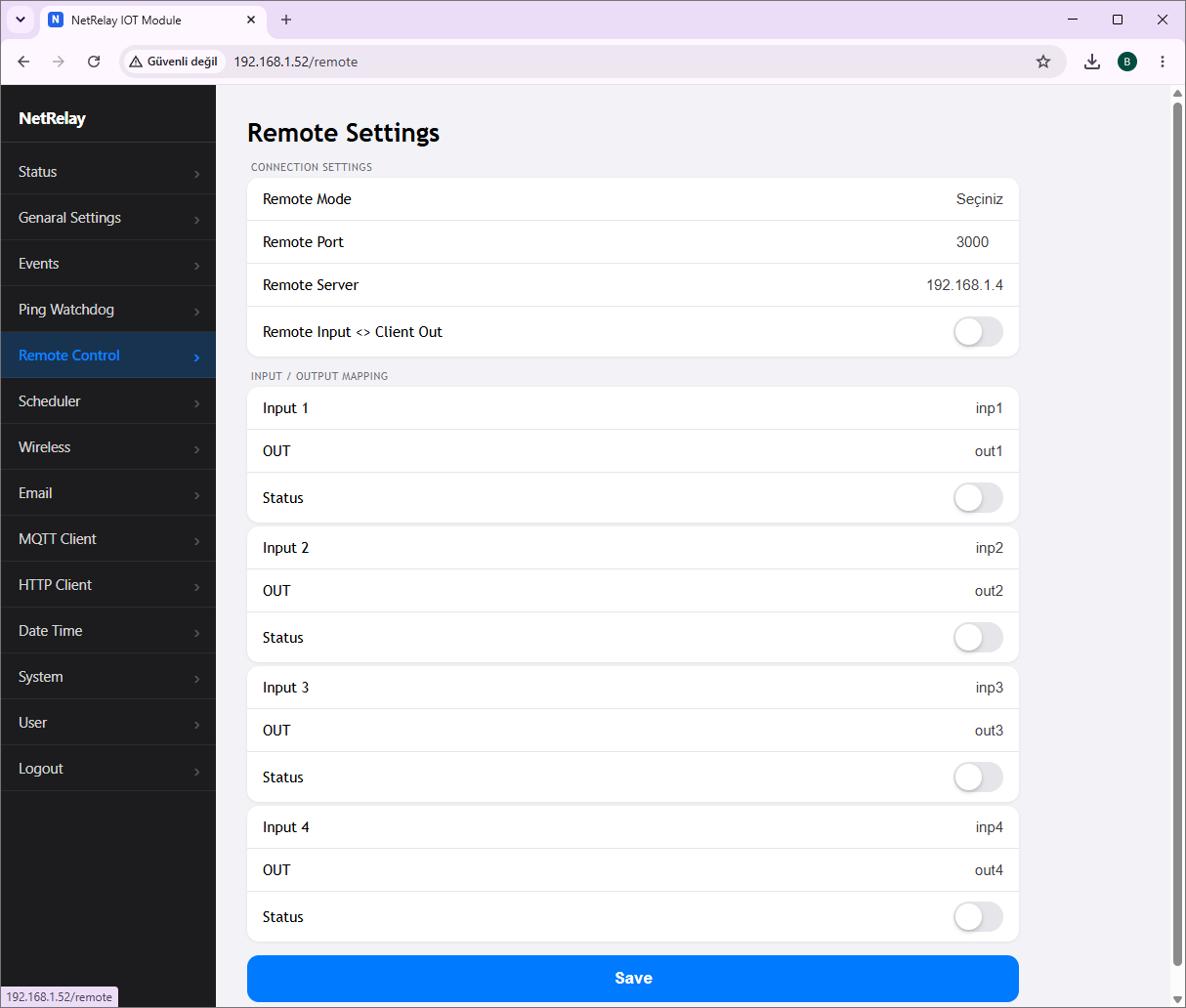
Task: Click the Remote Settings heading
Action: (x=344, y=133)
